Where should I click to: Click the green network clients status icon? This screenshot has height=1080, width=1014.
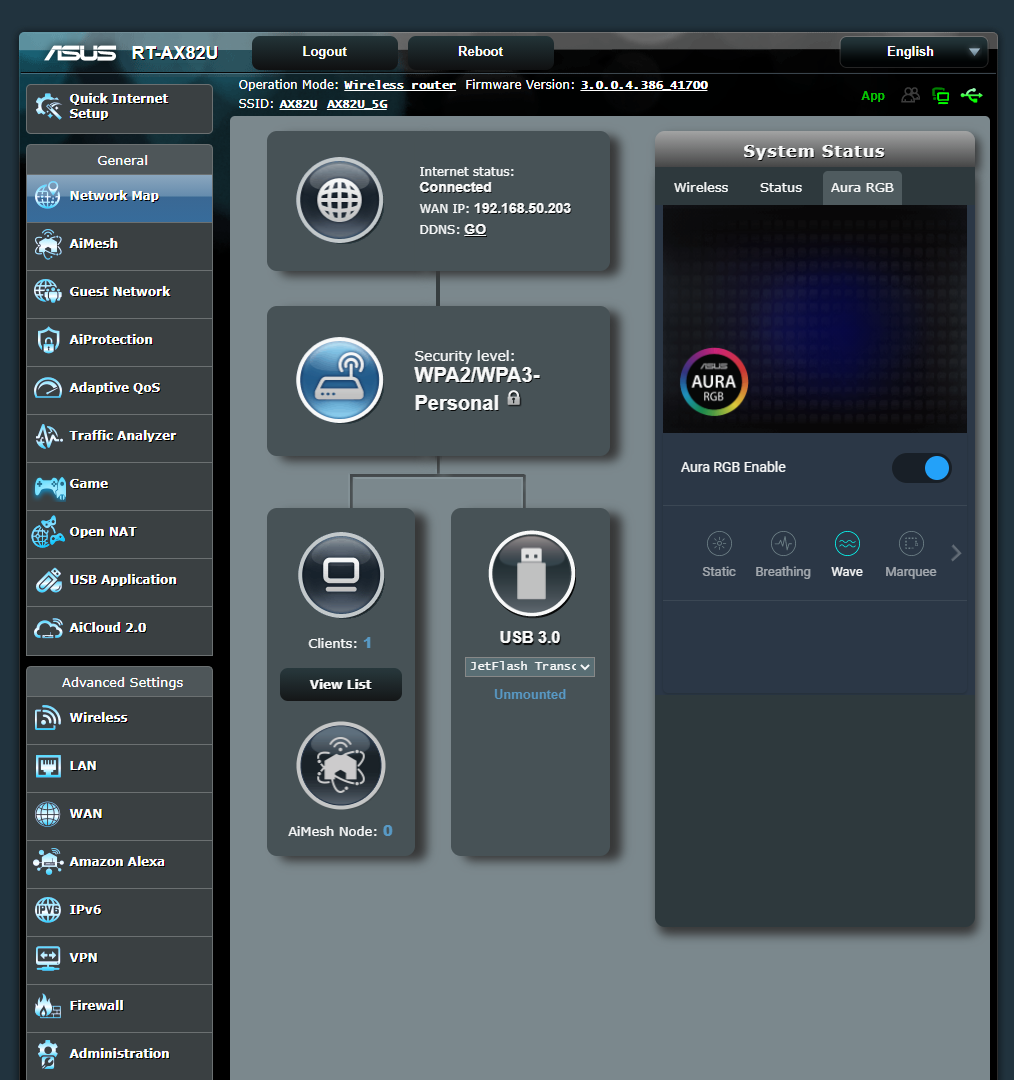pos(941,96)
